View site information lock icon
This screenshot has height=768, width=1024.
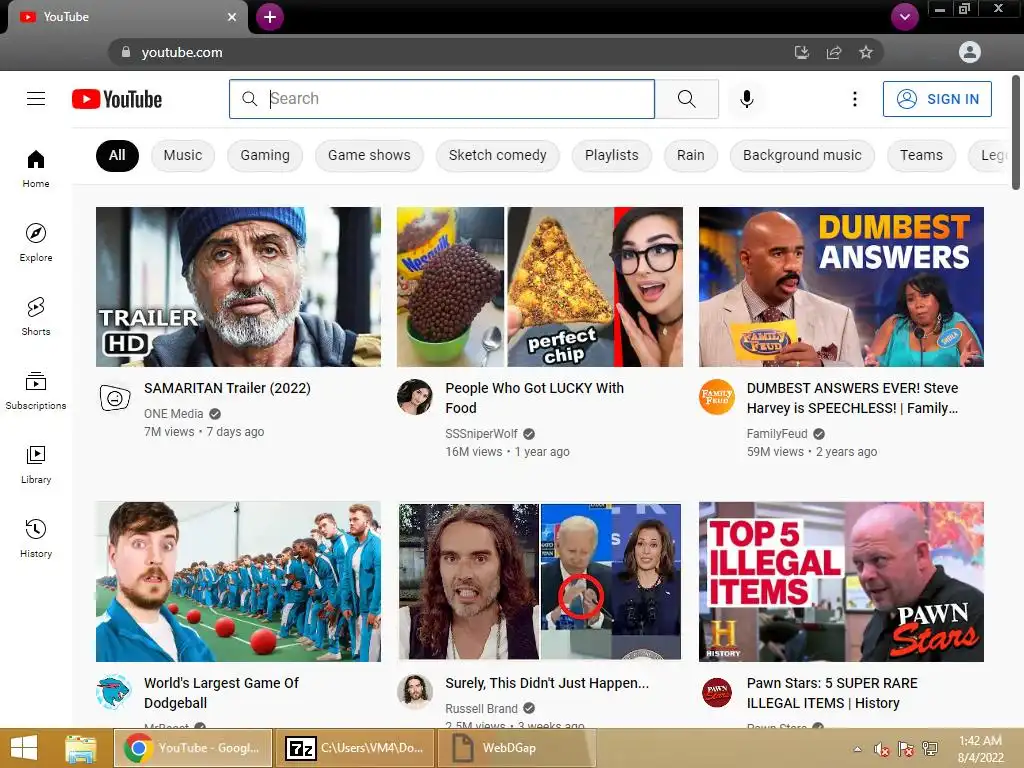[x=126, y=52]
